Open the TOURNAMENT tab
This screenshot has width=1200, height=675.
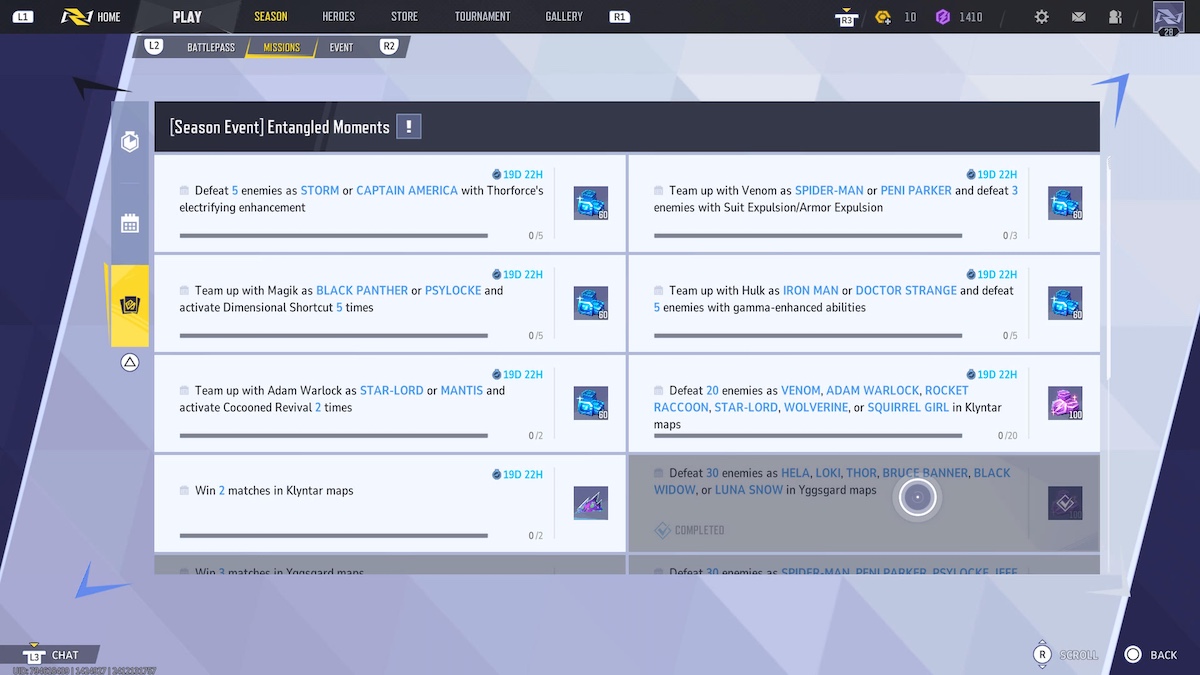(482, 17)
